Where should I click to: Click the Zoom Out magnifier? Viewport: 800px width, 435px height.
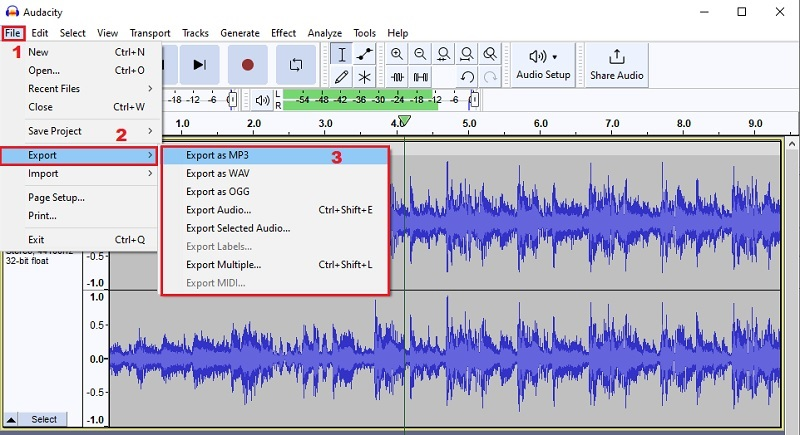[x=420, y=54]
